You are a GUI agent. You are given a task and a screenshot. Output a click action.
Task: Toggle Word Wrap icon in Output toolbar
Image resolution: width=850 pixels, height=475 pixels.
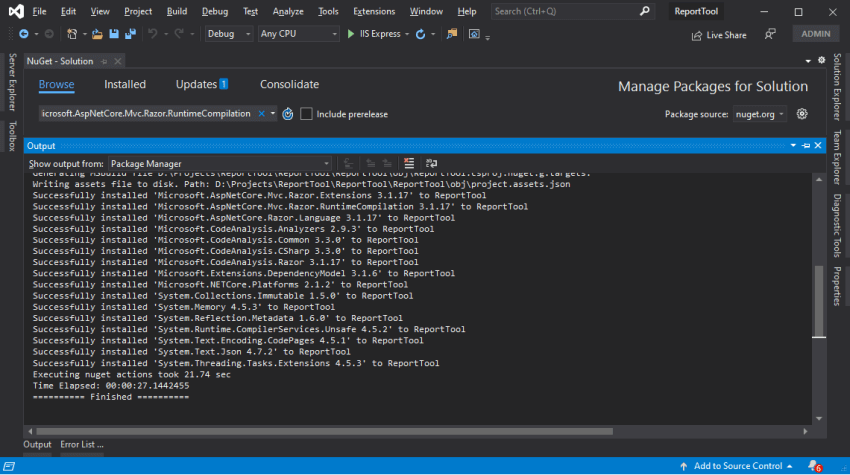pyautogui.click(x=432, y=163)
